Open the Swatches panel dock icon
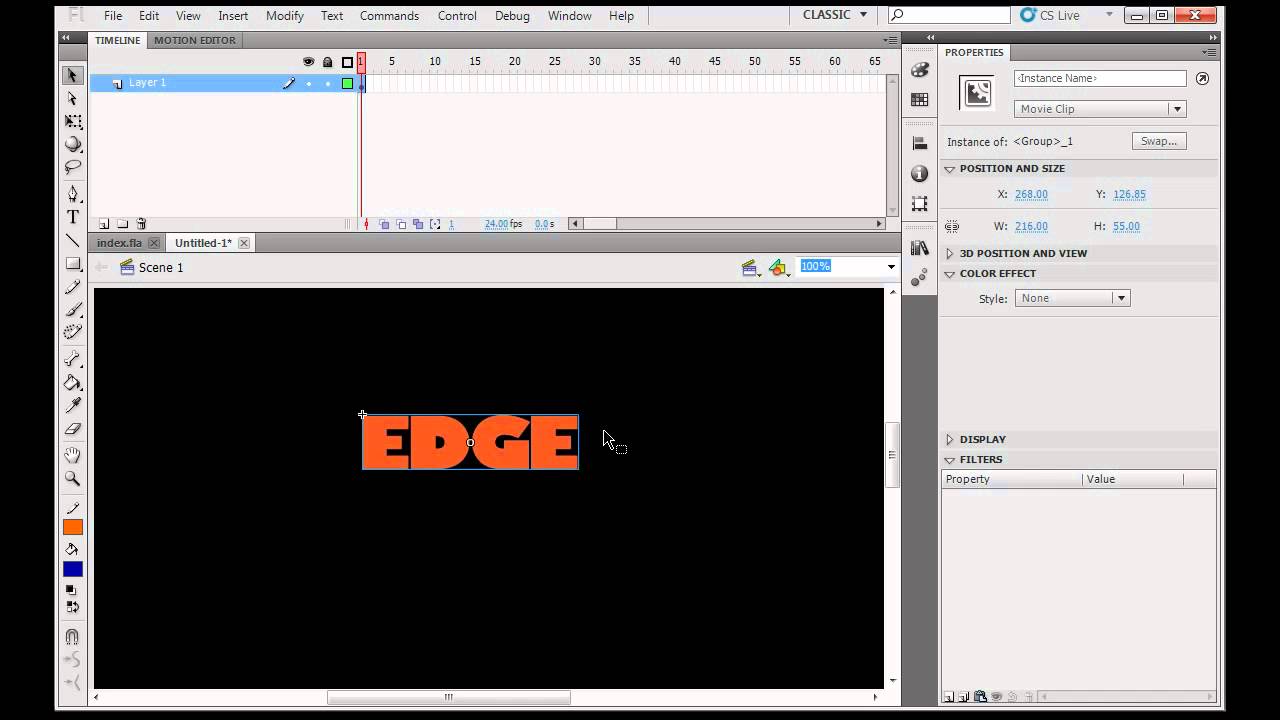The image size is (1280, 720). pyautogui.click(x=920, y=100)
